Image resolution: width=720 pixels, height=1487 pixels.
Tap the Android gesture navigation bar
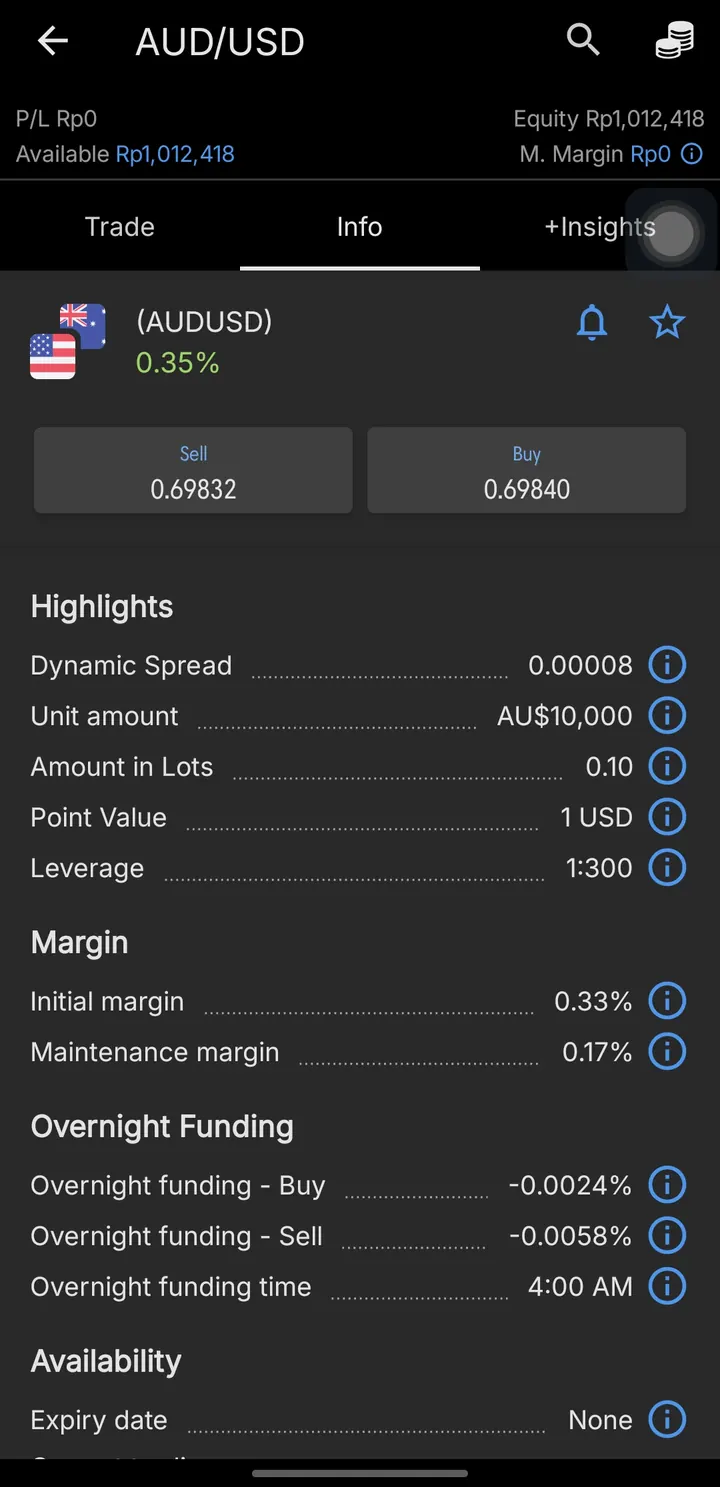[360, 1473]
